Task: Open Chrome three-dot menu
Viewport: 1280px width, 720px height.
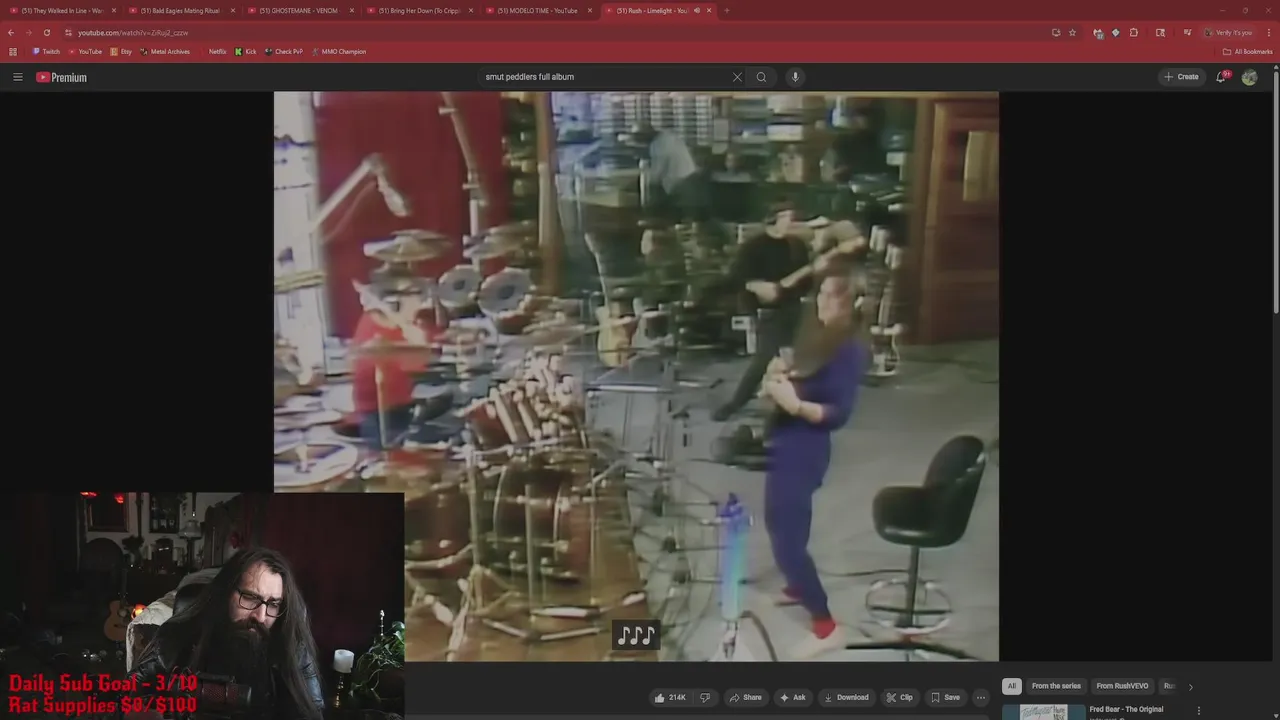Action: 1268,32
